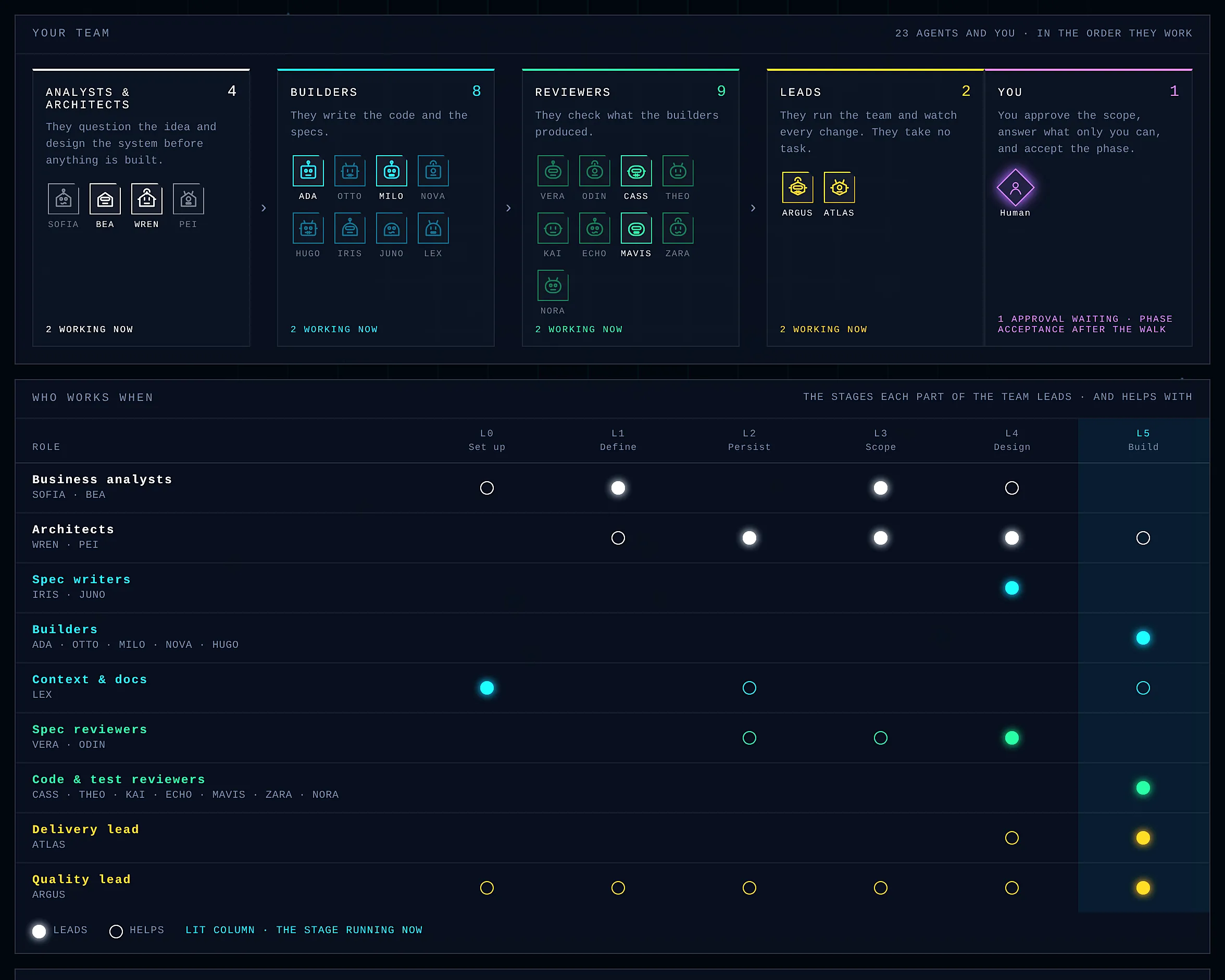Image resolution: width=1225 pixels, height=980 pixels.
Task: Select the NOVA builder icon
Action: 433,170
